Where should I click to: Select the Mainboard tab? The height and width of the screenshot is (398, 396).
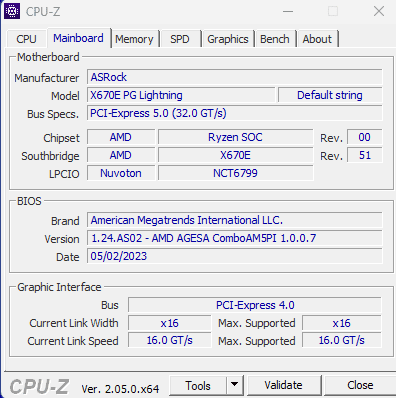78,38
